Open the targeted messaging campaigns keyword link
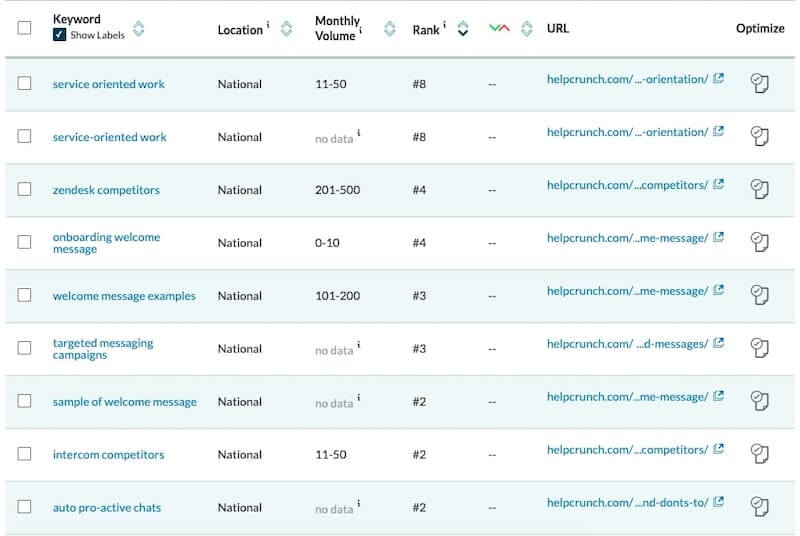The image size is (800, 536). pyautogui.click(x=103, y=349)
